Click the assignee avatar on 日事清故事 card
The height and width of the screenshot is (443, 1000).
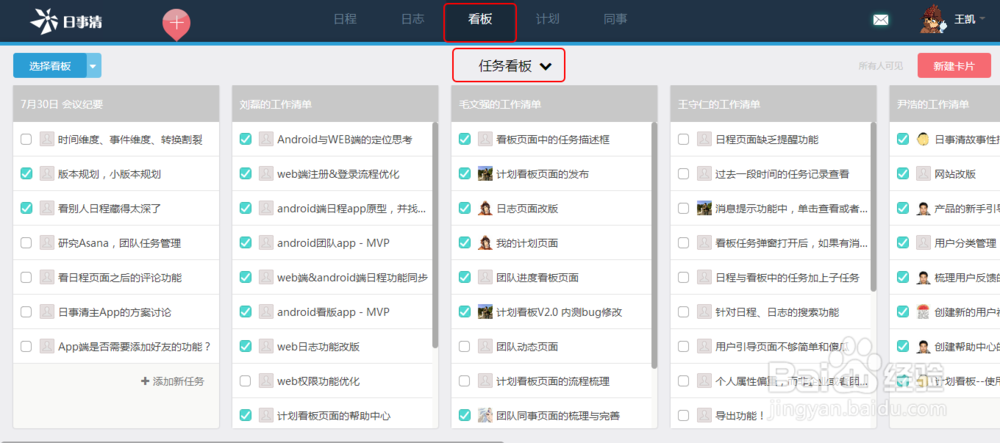pos(923,139)
